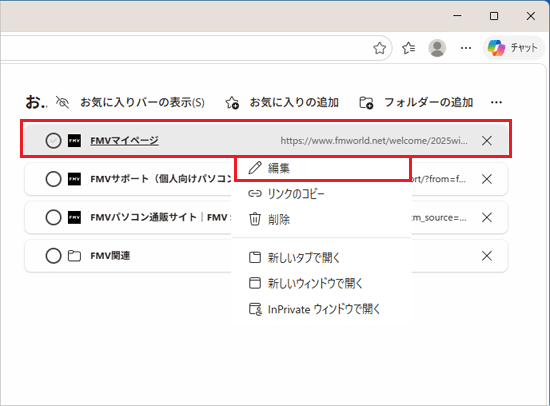Click the hidden-eye icon beside お気に入りバーの表示
This screenshot has width=550, height=406.
(x=62, y=102)
